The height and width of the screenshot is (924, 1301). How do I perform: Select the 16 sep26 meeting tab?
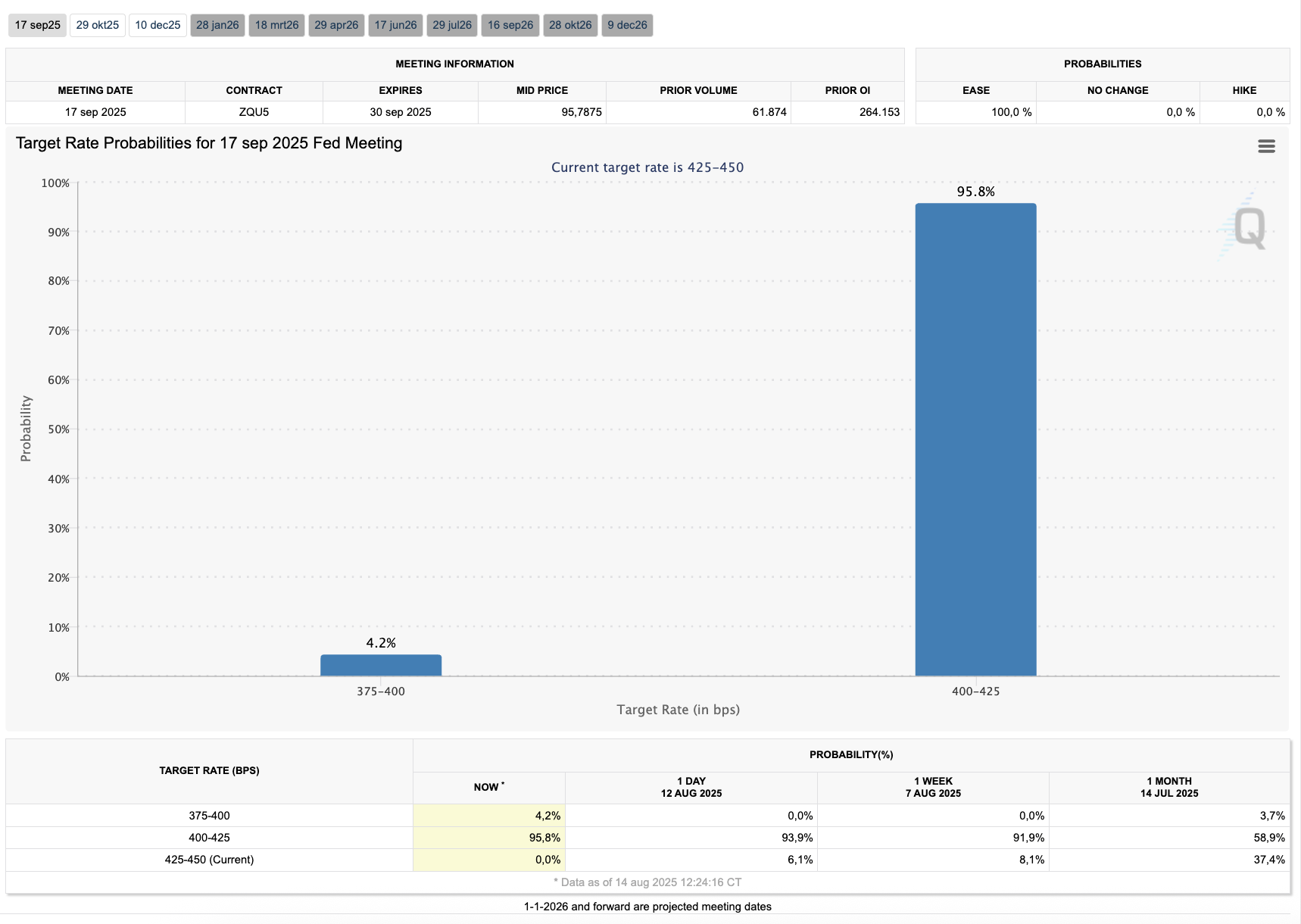(510, 25)
